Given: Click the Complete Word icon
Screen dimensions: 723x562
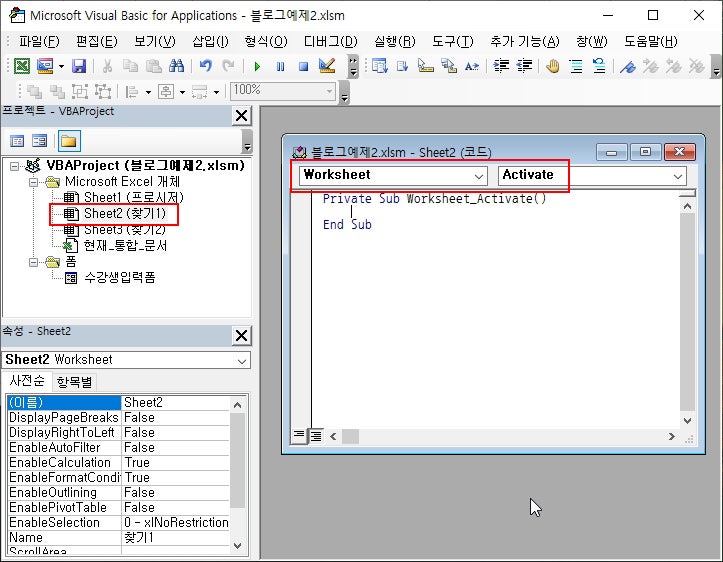Looking at the screenshot, I should (472, 66).
